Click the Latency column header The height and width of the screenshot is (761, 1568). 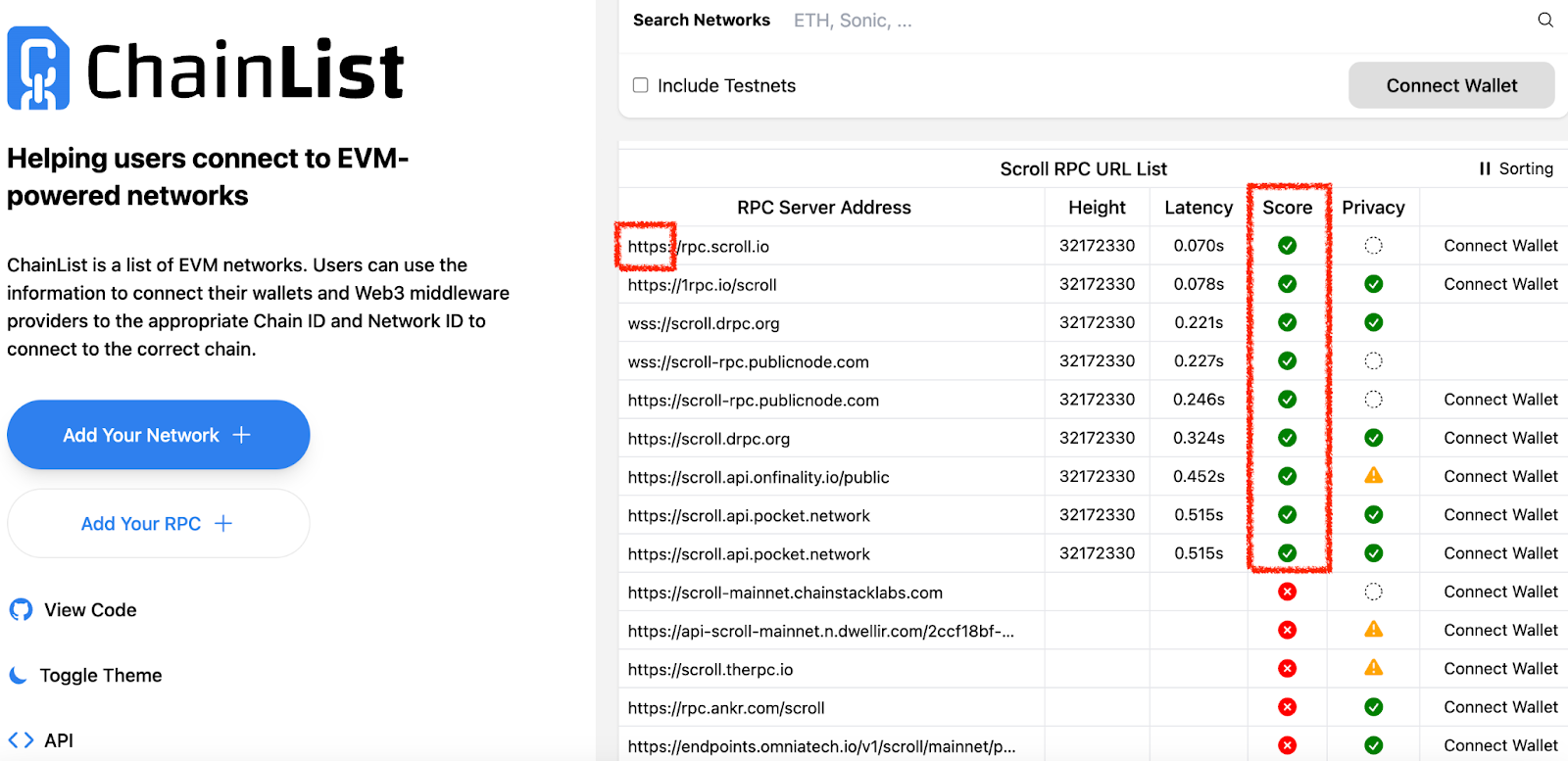[x=1199, y=208]
